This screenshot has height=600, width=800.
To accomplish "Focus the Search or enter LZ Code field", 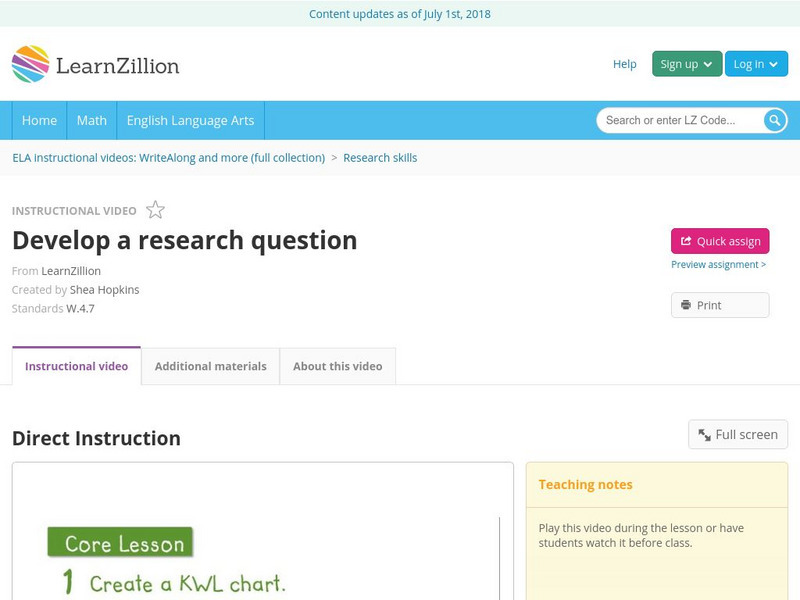I will coord(680,120).
